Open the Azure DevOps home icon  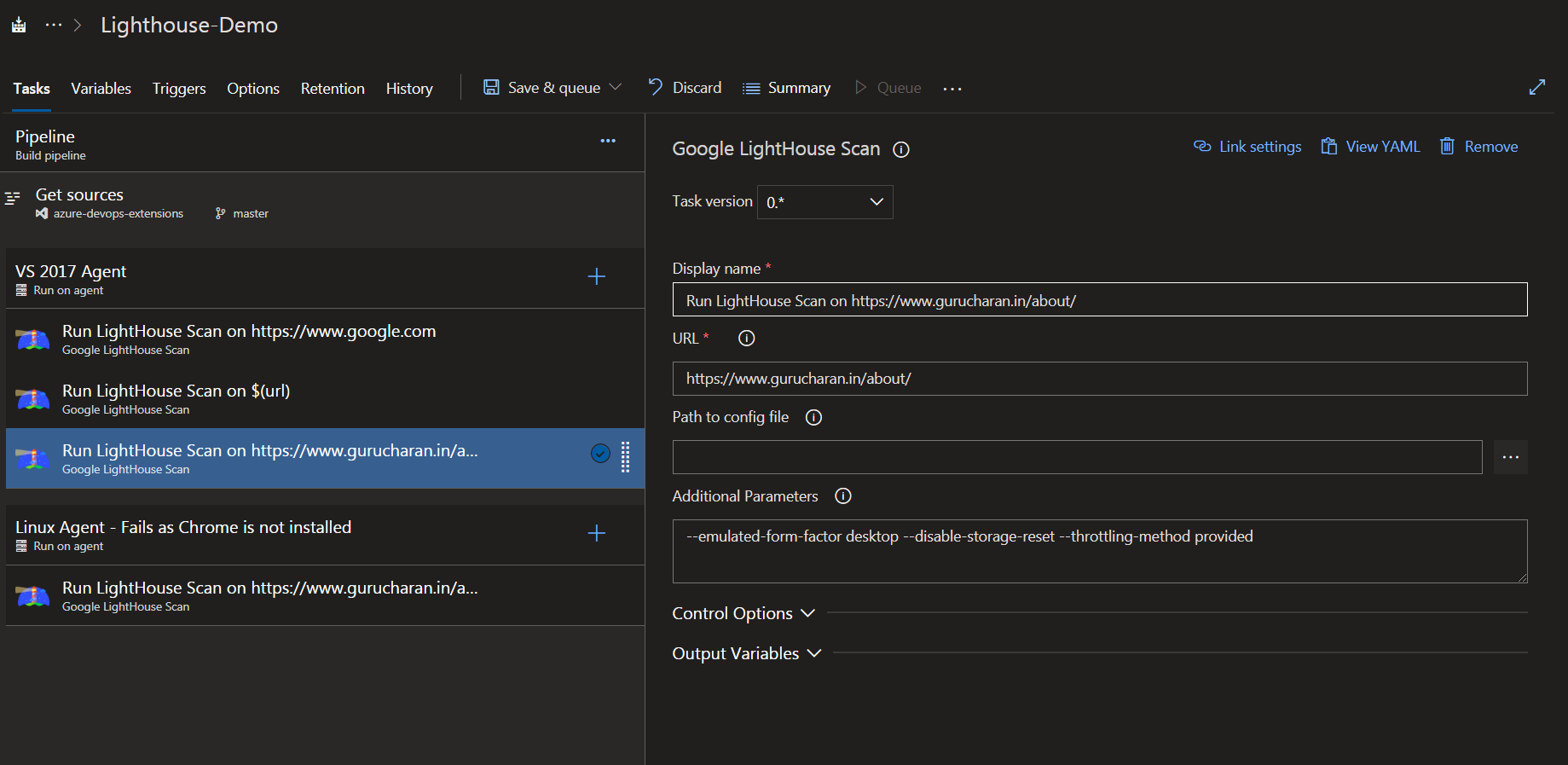tap(19, 26)
